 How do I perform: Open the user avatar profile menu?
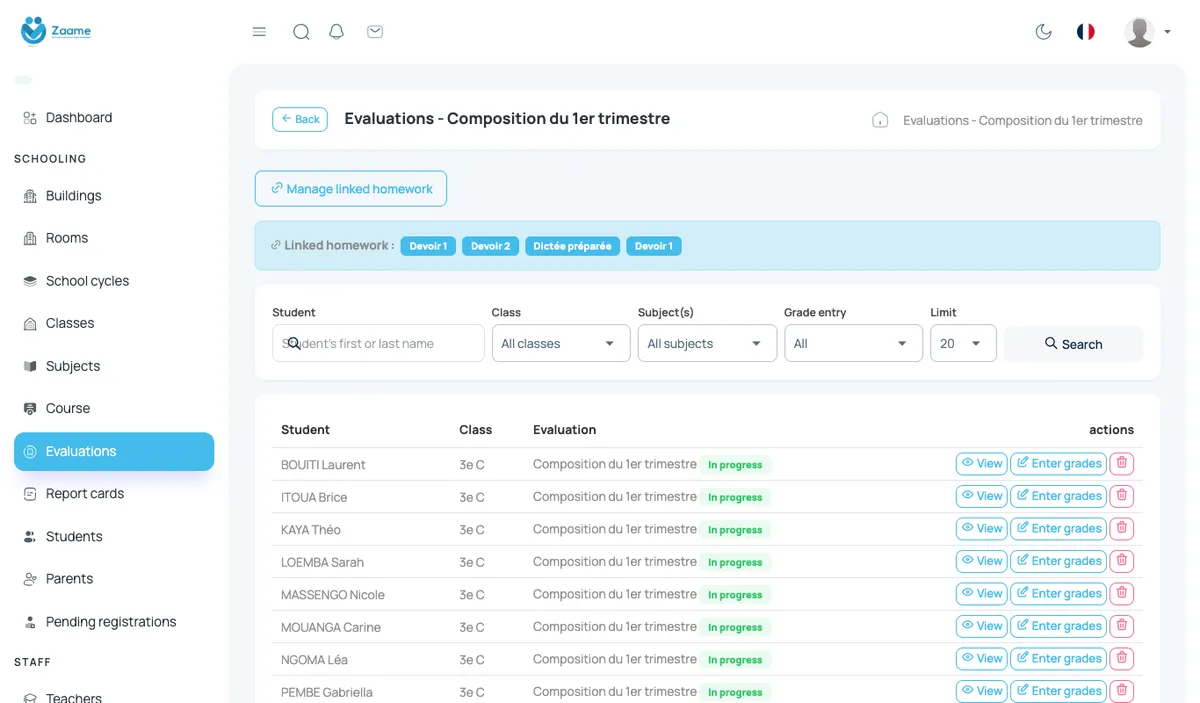1146,32
